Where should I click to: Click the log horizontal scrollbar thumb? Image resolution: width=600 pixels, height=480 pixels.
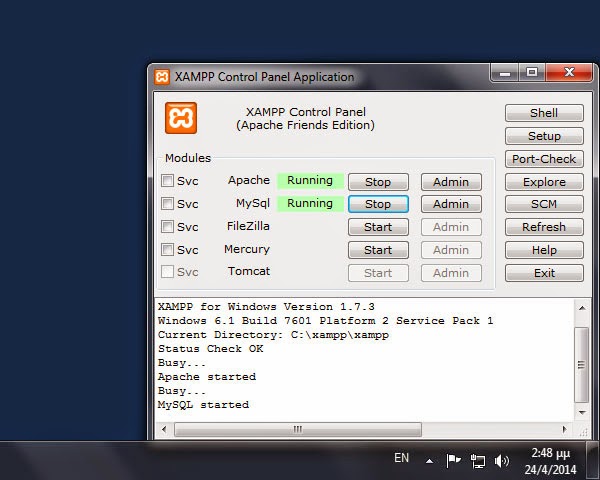click(298, 429)
